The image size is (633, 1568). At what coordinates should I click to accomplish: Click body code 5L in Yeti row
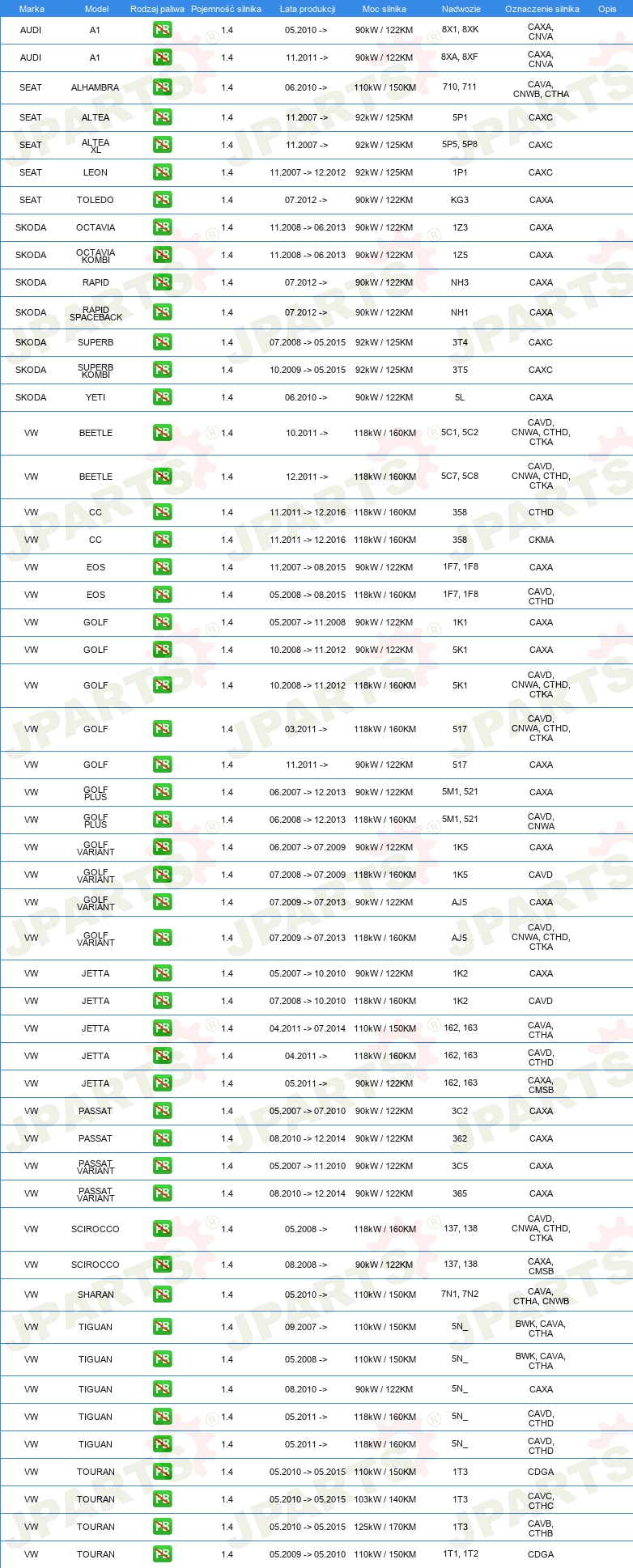tap(460, 397)
